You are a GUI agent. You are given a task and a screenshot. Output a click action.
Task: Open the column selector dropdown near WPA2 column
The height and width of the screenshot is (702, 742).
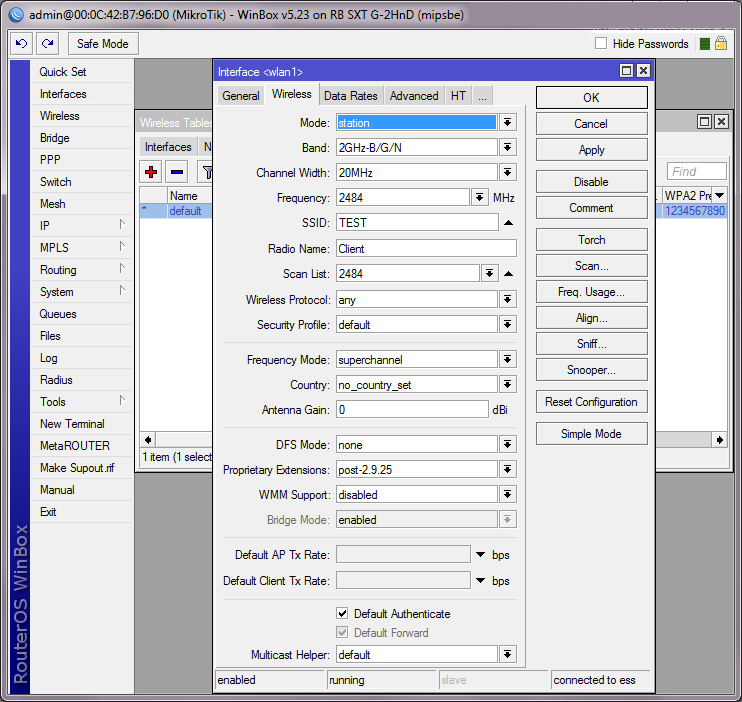[719, 195]
